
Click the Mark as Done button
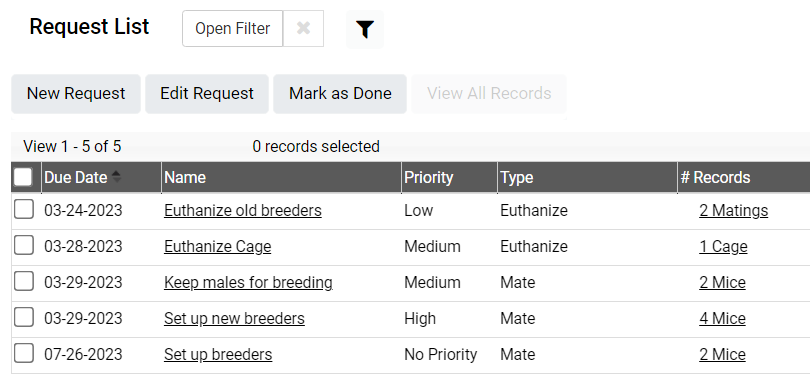[x=340, y=94]
